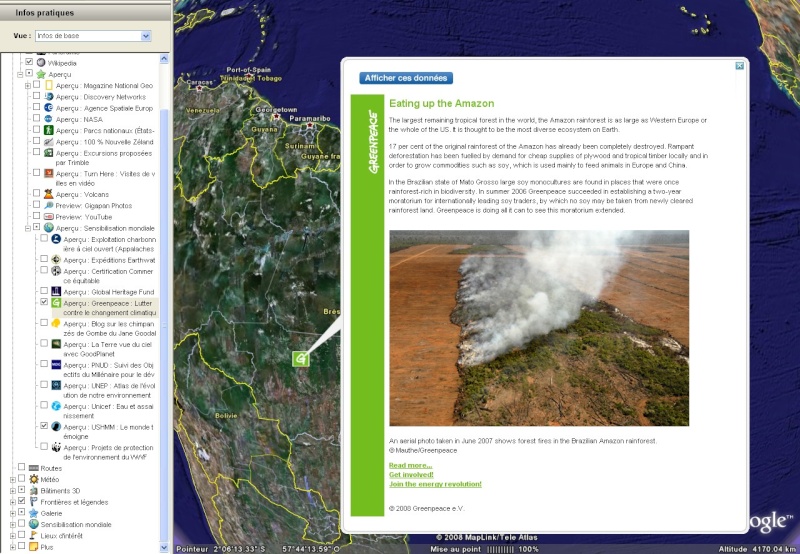The image size is (800, 554).
Task: Open the Get involved link
Action: click(x=411, y=474)
